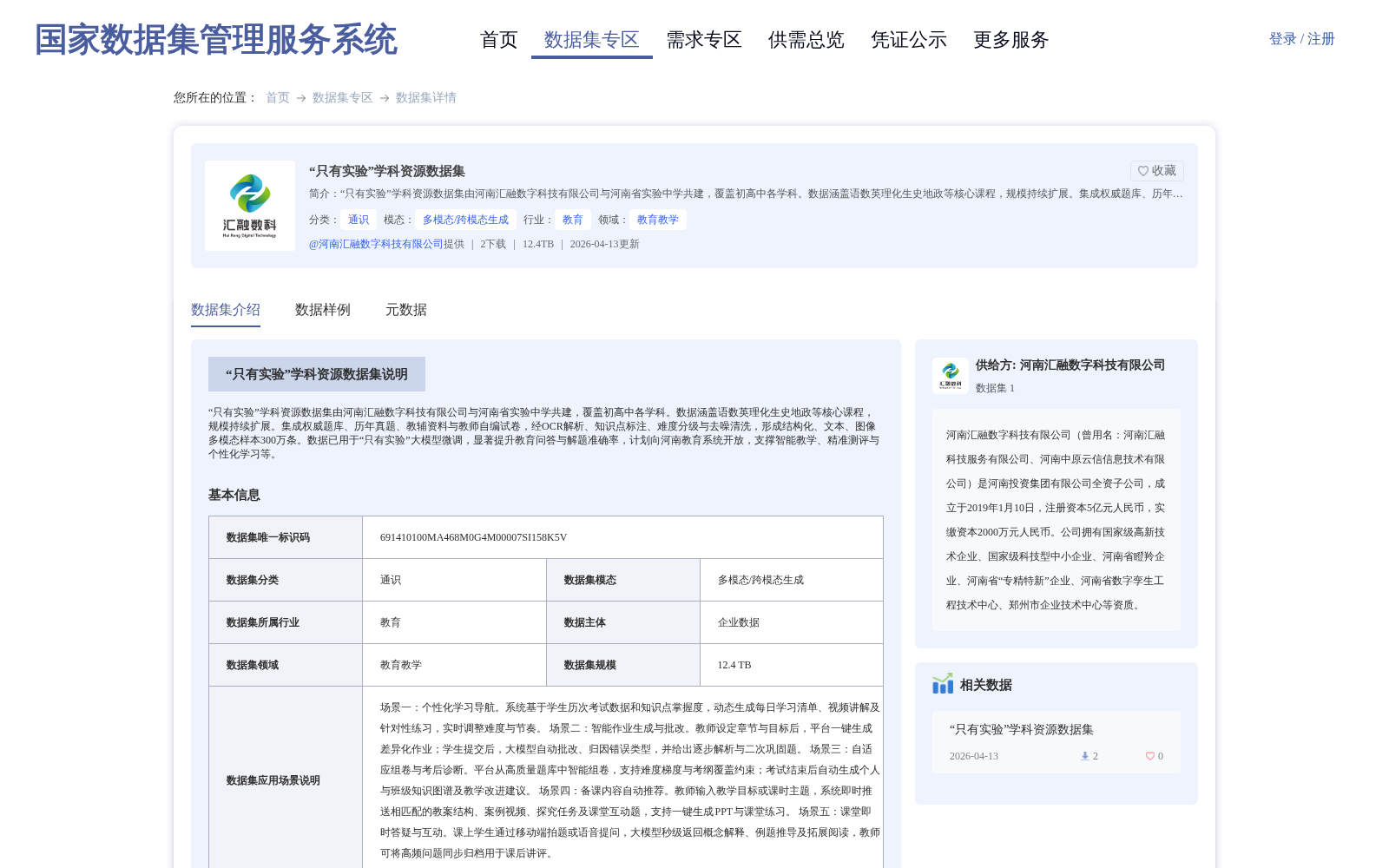Click the 数据集唯一标识码 table label cell
The image size is (1389, 868).
click(x=286, y=537)
